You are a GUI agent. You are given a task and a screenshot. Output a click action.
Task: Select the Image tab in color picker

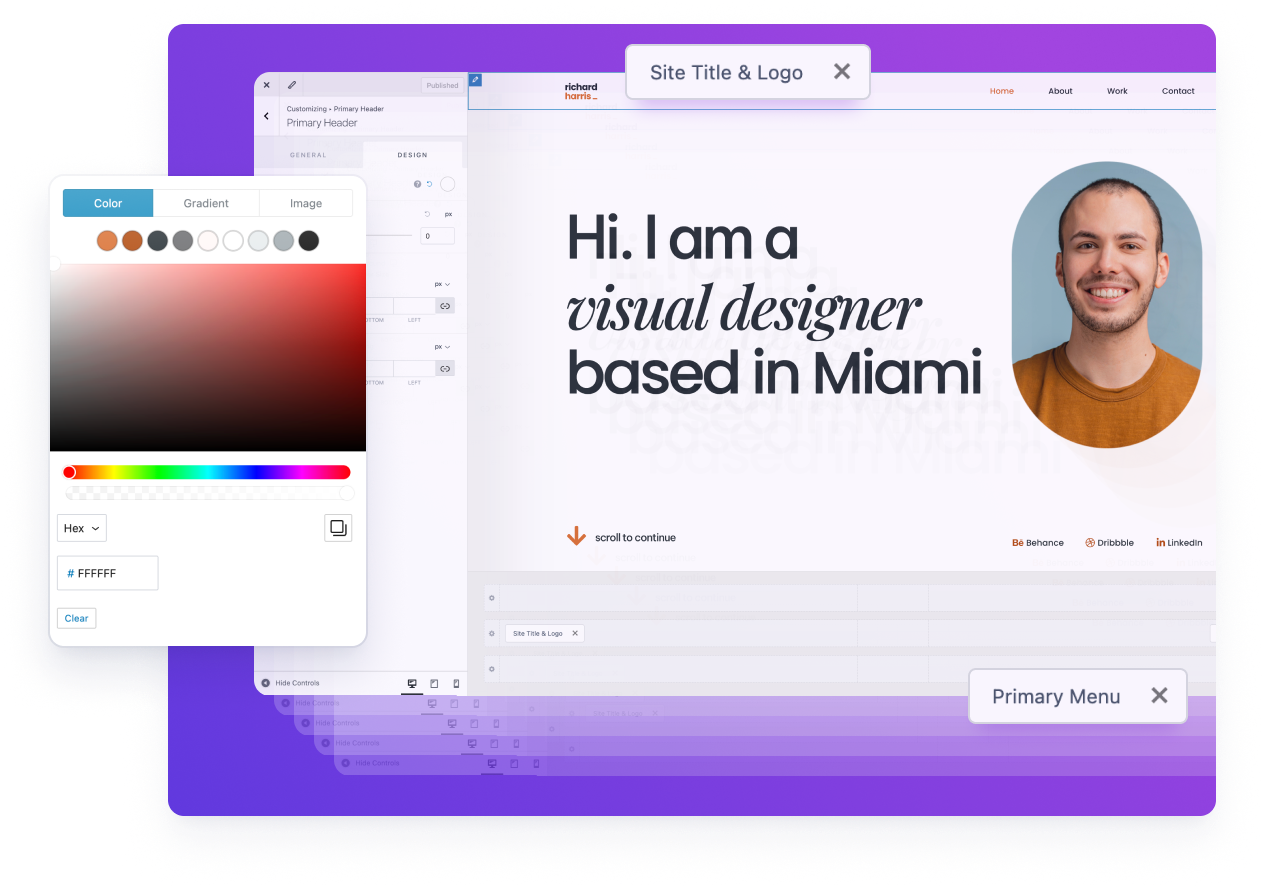[306, 203]
